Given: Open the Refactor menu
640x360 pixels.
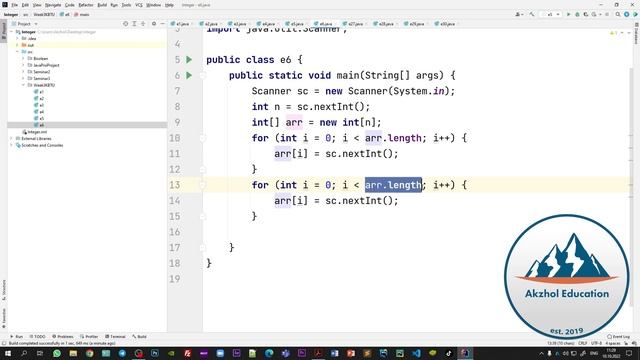Looking at the screenshot, I should click(86, 5).
